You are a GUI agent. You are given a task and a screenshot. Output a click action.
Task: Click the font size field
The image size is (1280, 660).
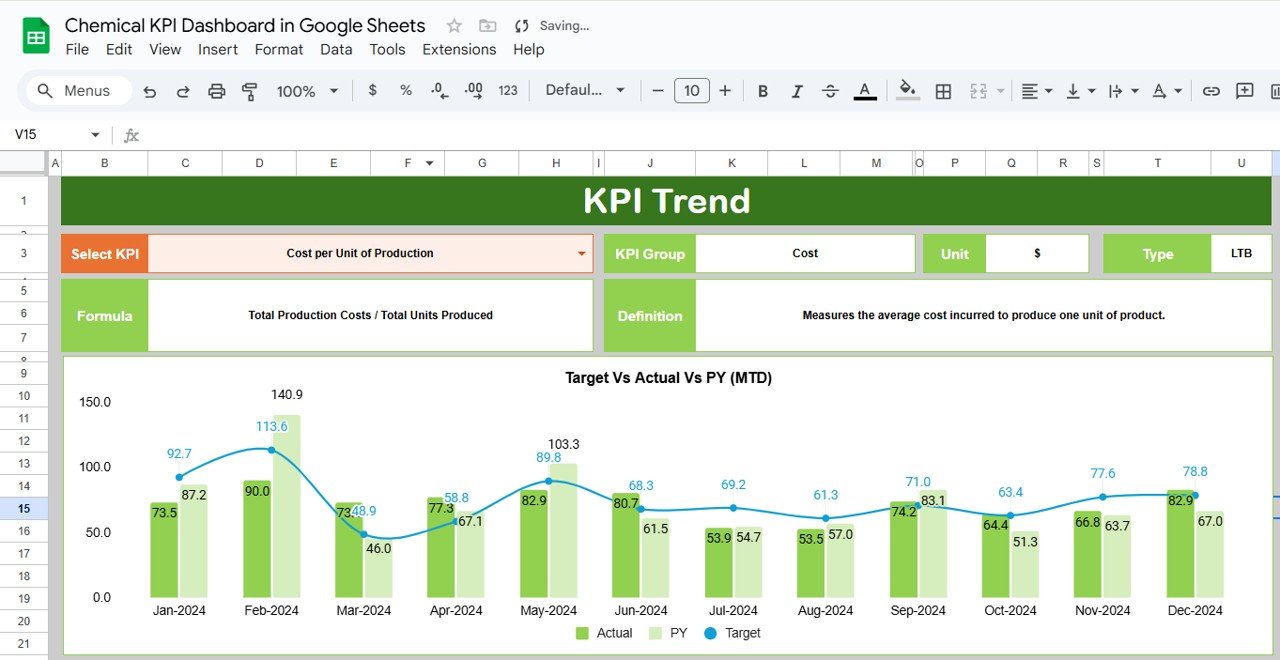click(x=692, y=90)
